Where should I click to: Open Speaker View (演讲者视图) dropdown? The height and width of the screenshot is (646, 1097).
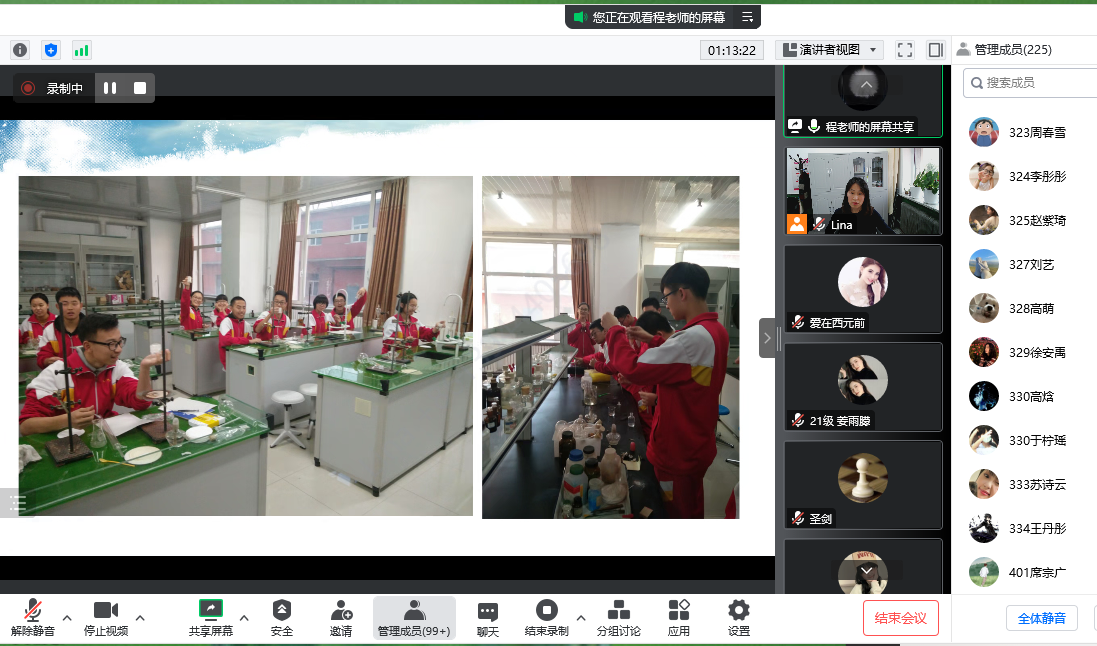click(829, 49)
